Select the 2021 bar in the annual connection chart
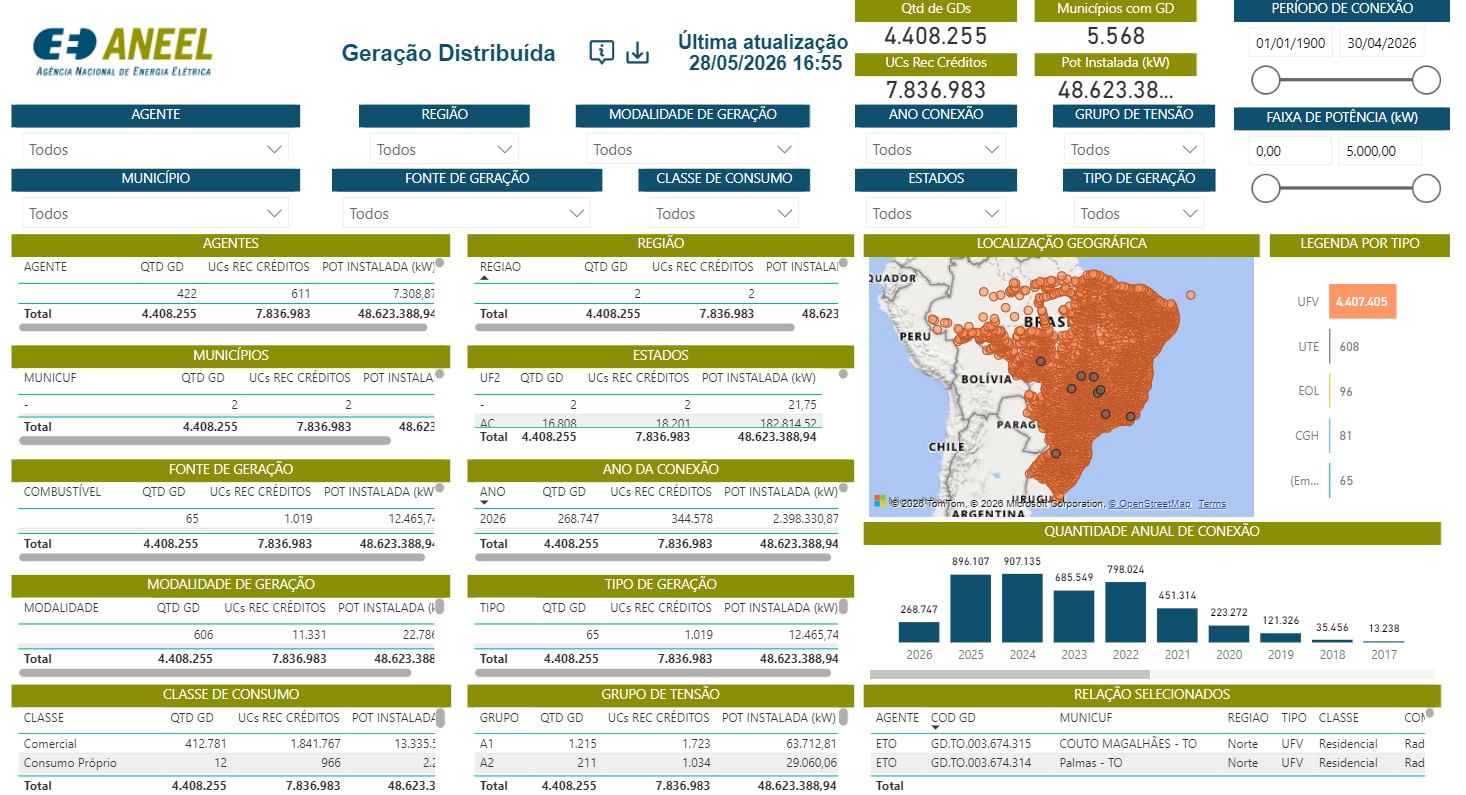This screenshot has width=1466, height=795. point(1177,625)
